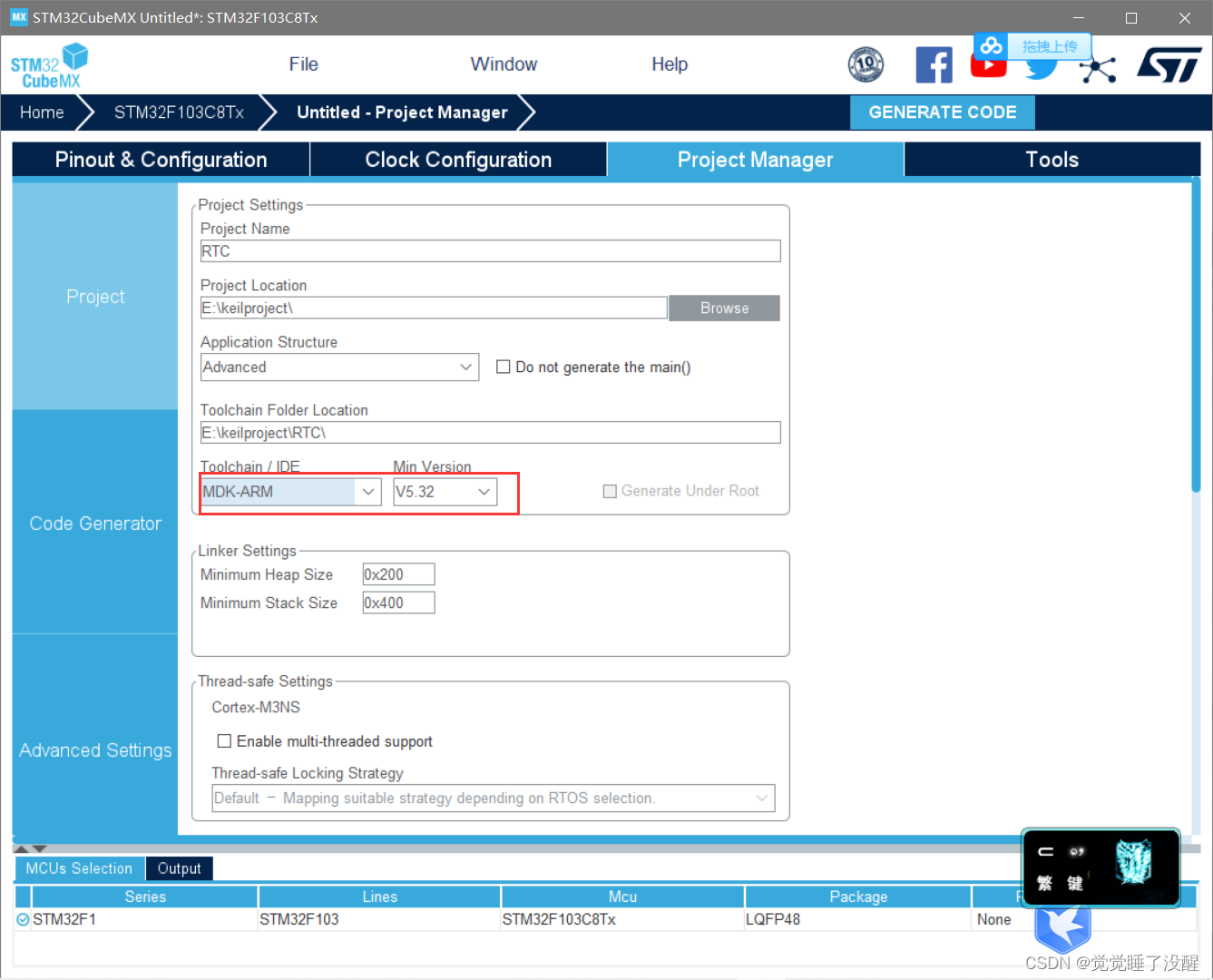Click the Toolchain Folder Location field
This screenshot has height=980, width=1213.
490,433
